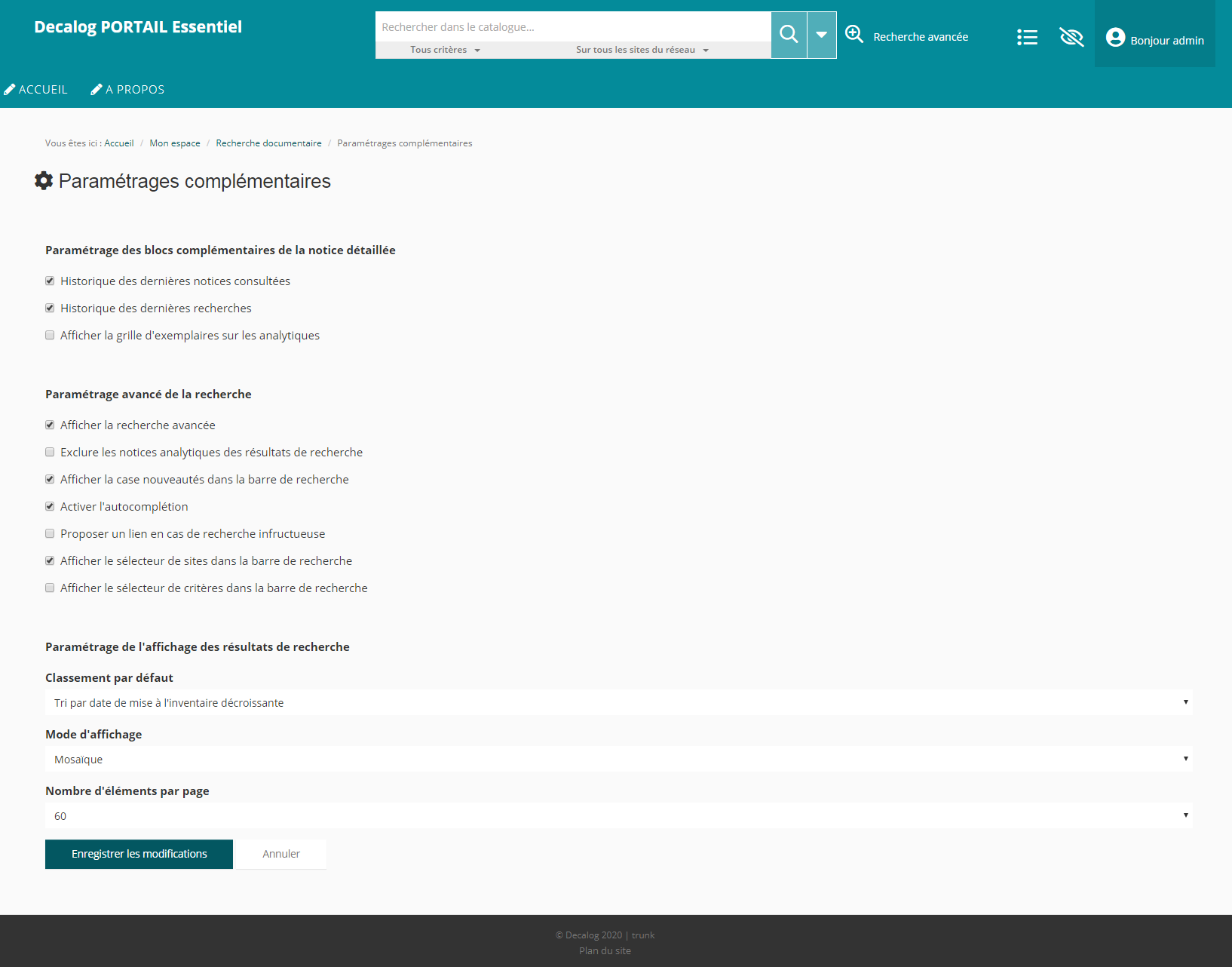
Task: Open the ACCUEIL menu item
Action: [43, 90]
